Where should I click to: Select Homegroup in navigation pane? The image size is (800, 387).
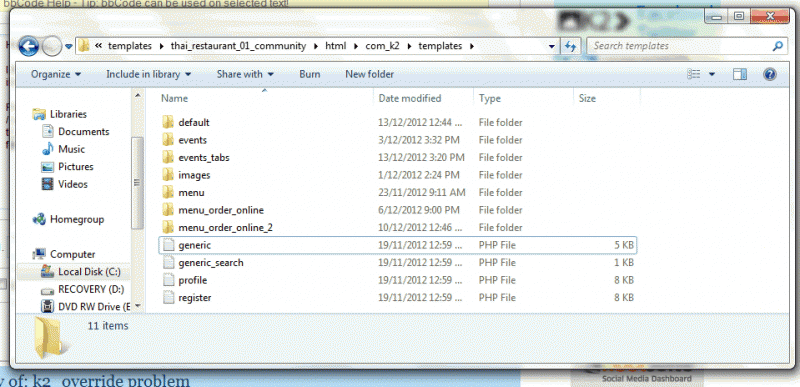(x=77, y=219)
